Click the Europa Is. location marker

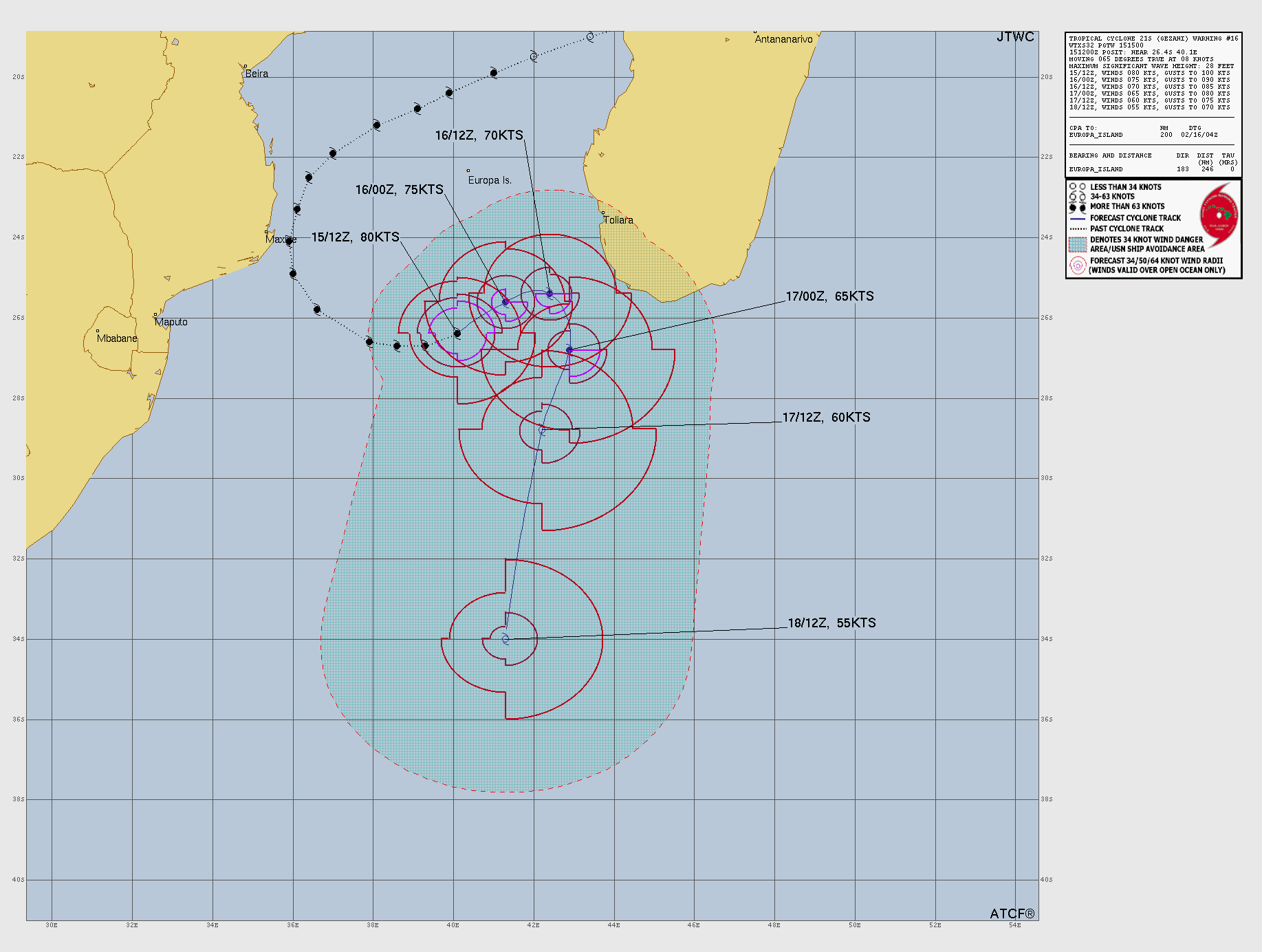pyautogui.click(x=468, y=171)
